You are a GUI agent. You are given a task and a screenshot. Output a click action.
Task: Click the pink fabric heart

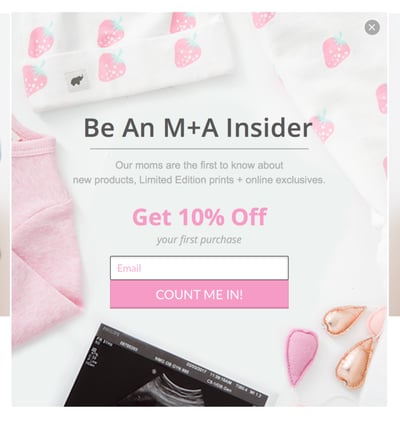point(302,356)
